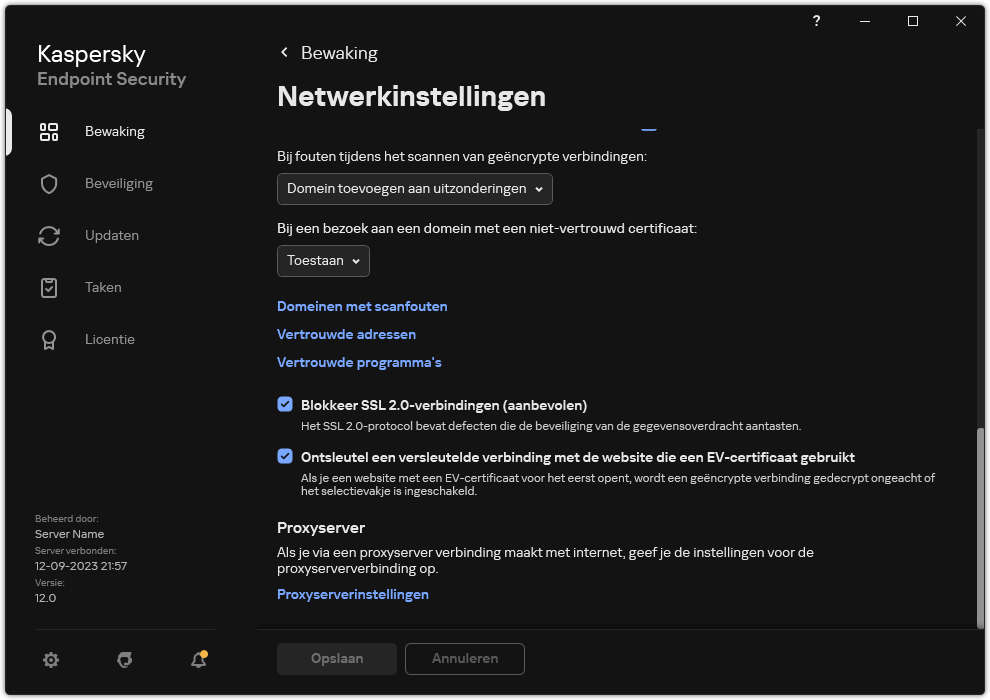Disable Blokkeer SSL 2.0-verbindingen checkbox
990x700 pixels.
pyautogui.click(x=285, y=404)
